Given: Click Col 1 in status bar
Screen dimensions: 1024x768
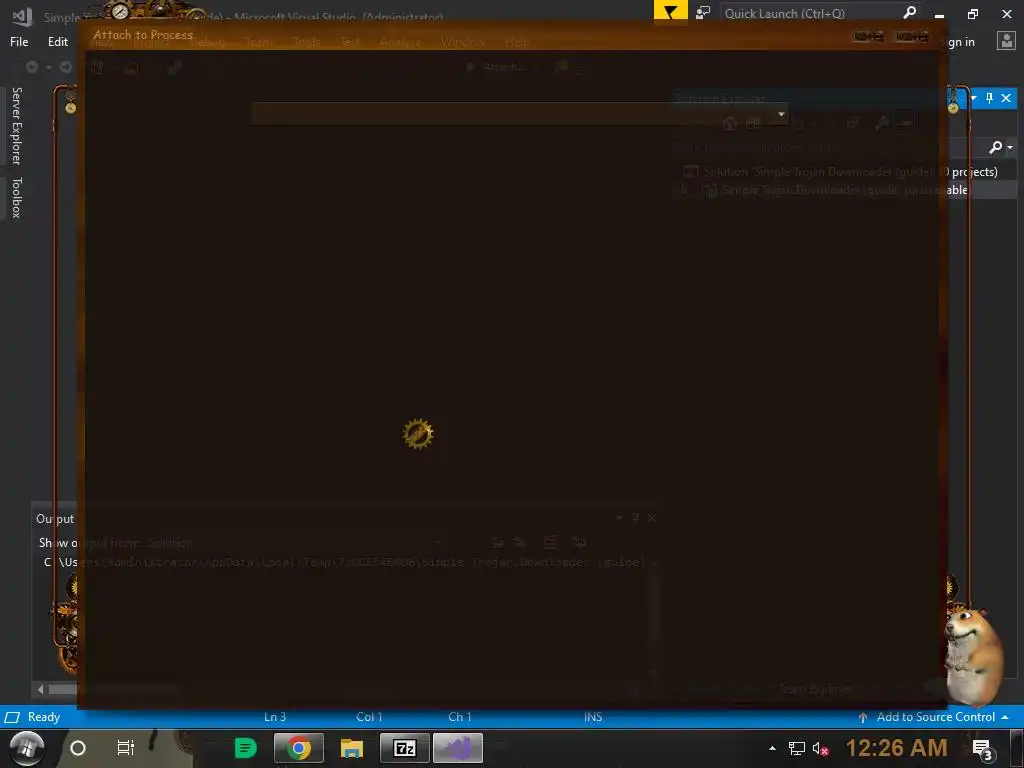Looking at the screenshot, I should pos(369,717).
